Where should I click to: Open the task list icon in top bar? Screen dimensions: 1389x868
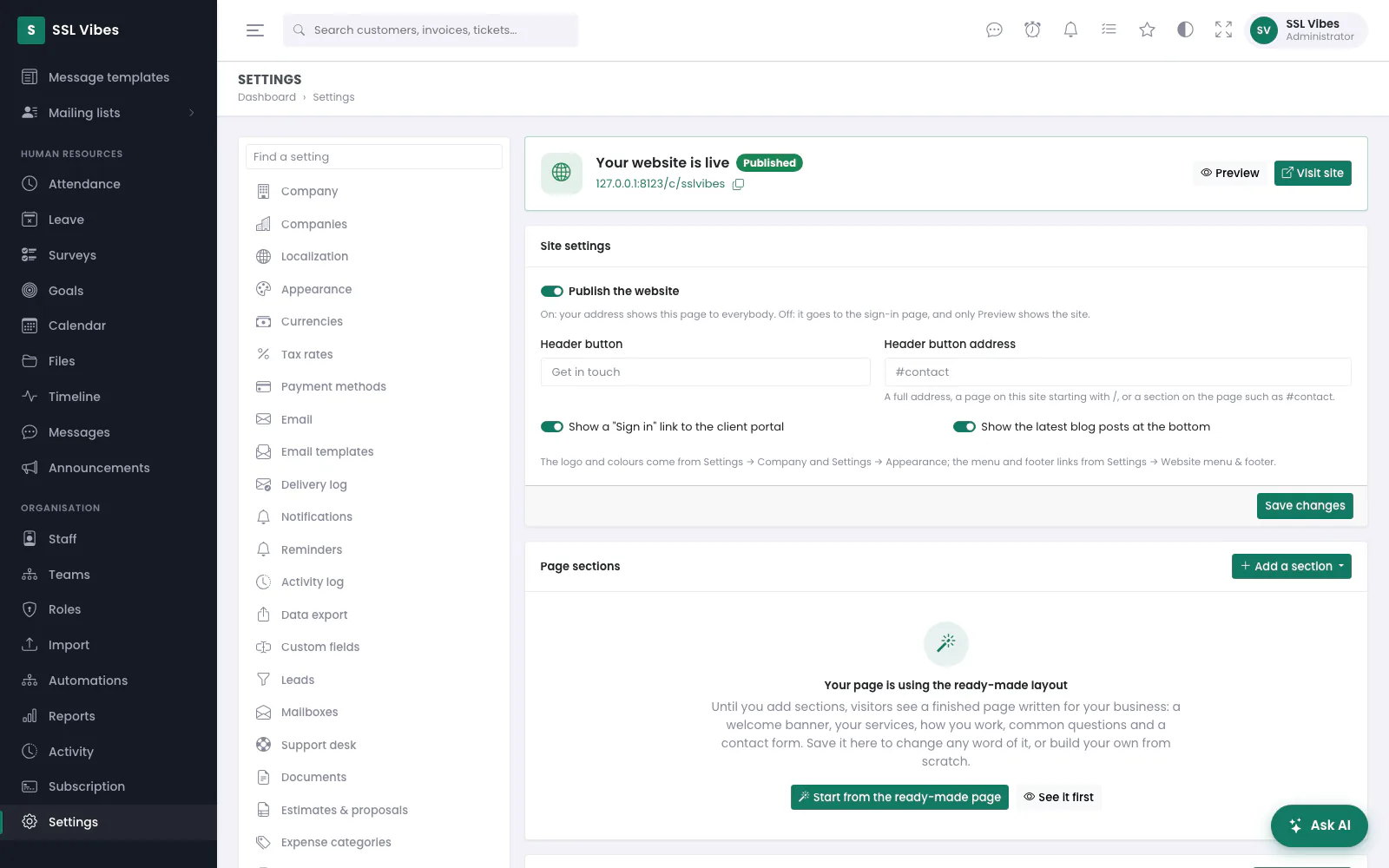point(1109,30)
